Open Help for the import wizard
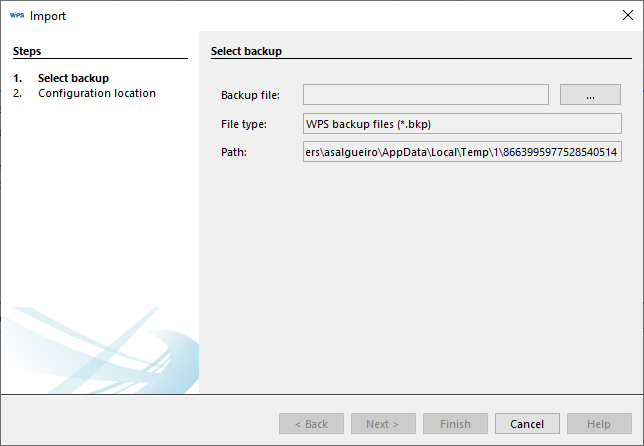This screenshot has width=644, height=446. [x=599, y=424]
